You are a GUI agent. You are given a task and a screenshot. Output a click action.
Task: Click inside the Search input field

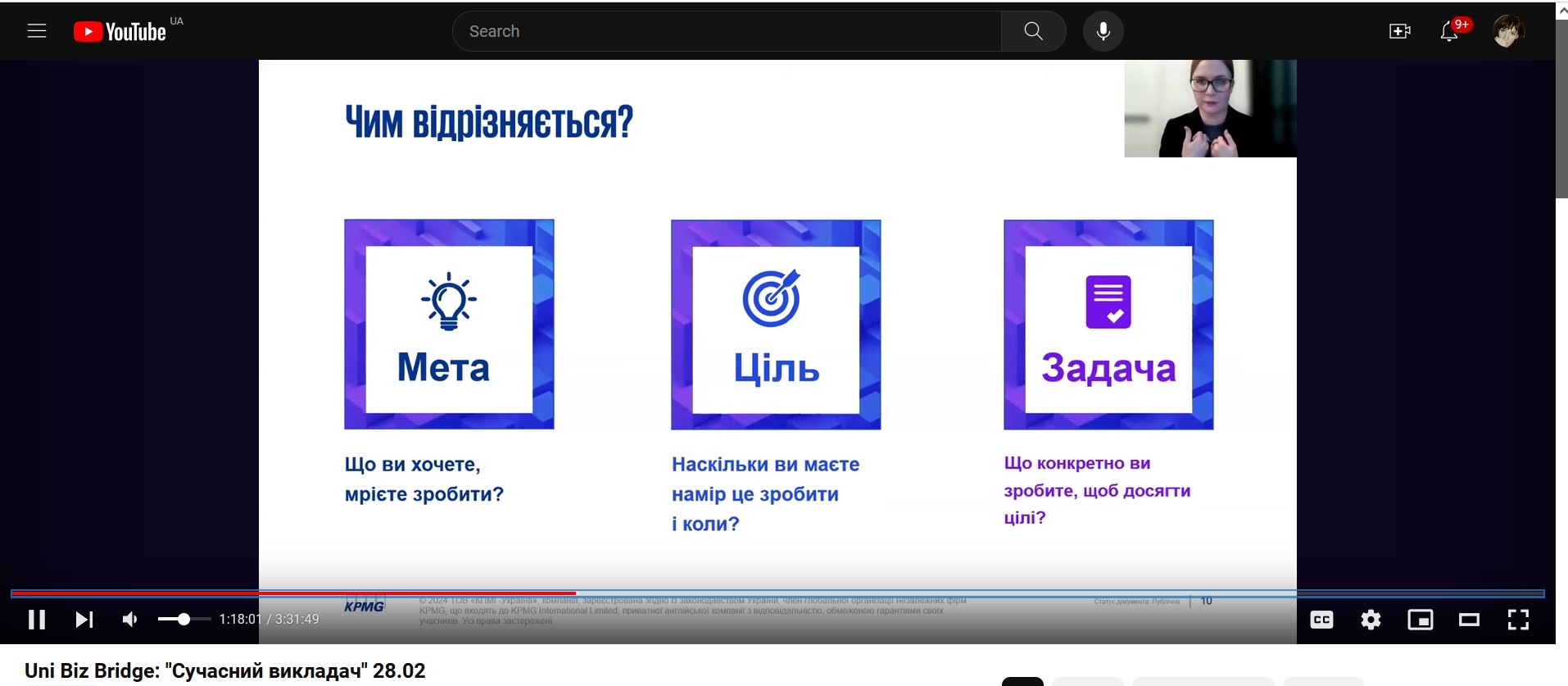click(726, 31)
